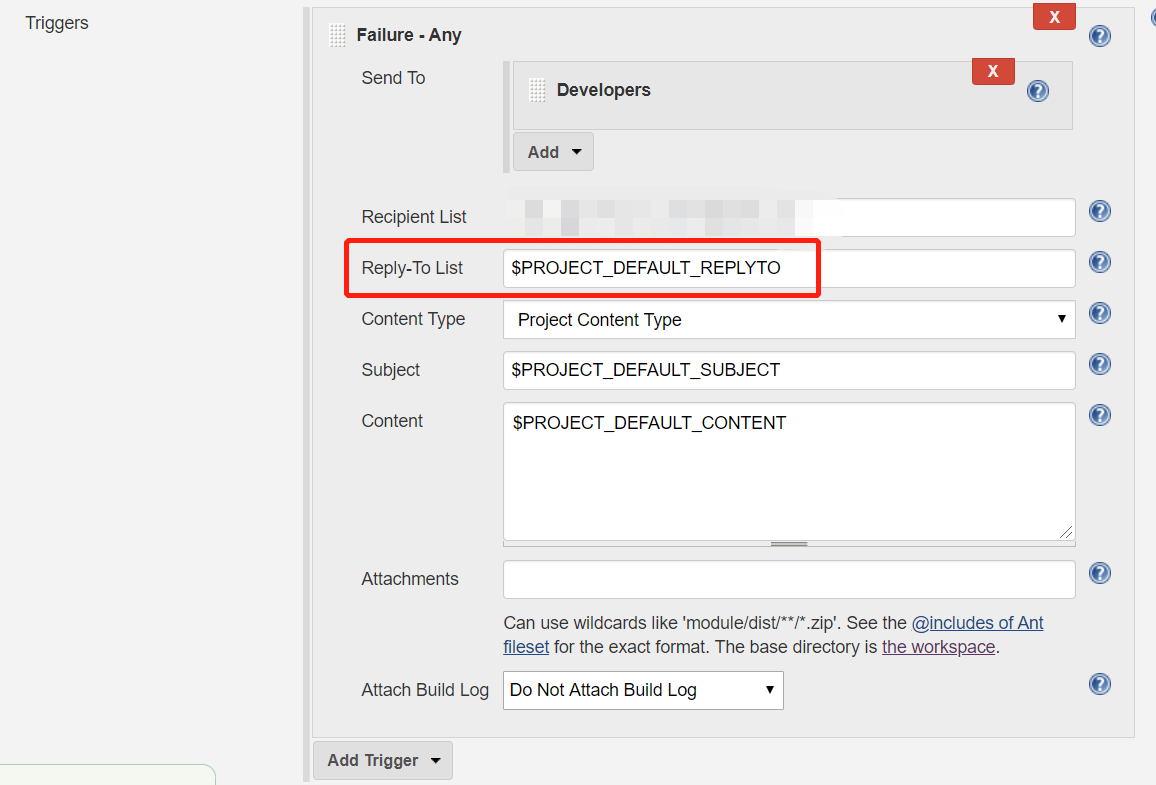Viewport: 1156px width, 785px height.
Task: Click the Attach Build Log label
Action: pyautogui.click(x=425, y=690)
